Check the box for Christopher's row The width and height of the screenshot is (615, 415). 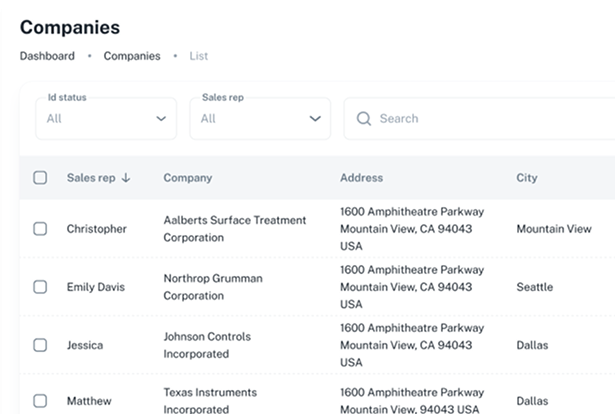coord(40,229)
